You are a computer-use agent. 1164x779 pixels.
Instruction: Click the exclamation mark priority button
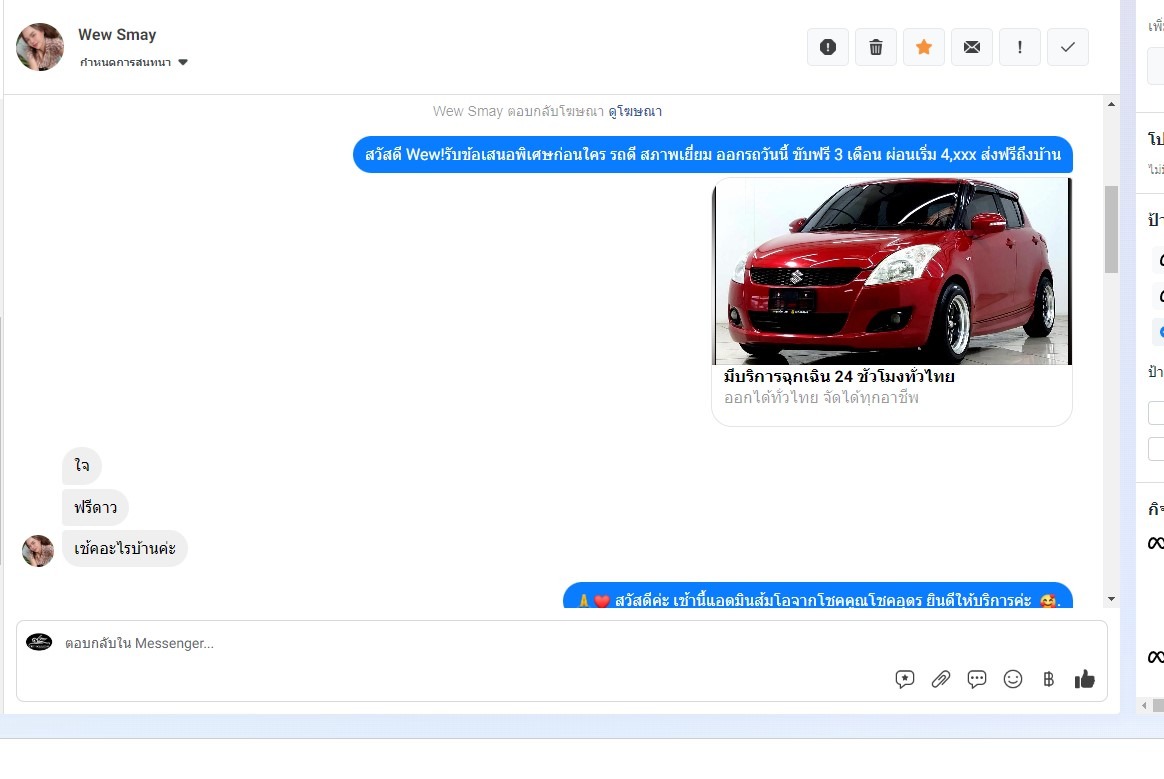click(x=1019, y=47)
